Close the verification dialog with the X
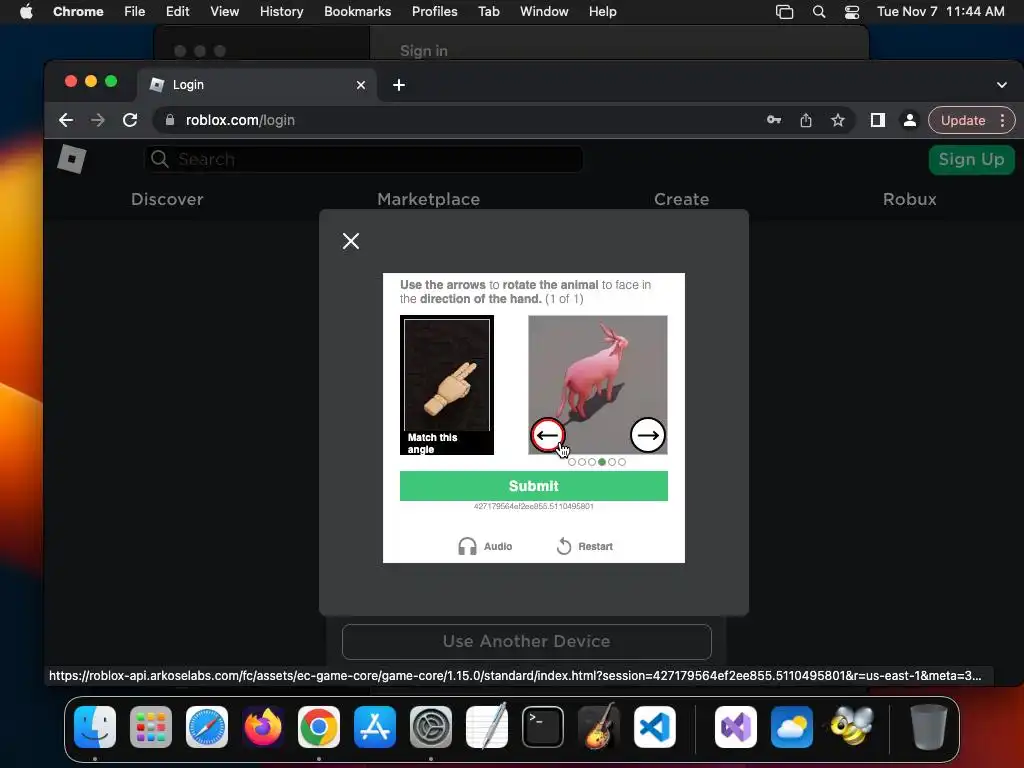This screenshot has height=768, width=1024. tap(351, 241)
